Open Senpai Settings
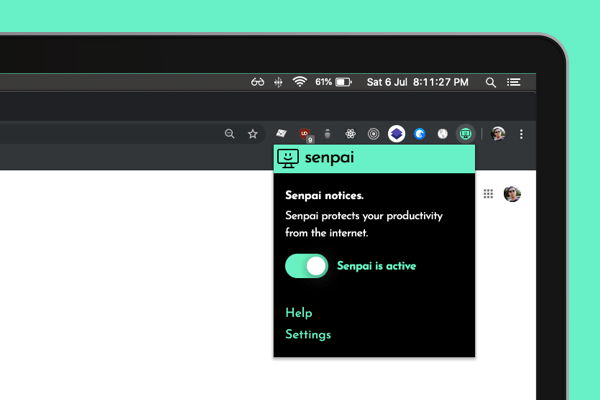Viewport: 600px width, 400px height. coord(308,335)
